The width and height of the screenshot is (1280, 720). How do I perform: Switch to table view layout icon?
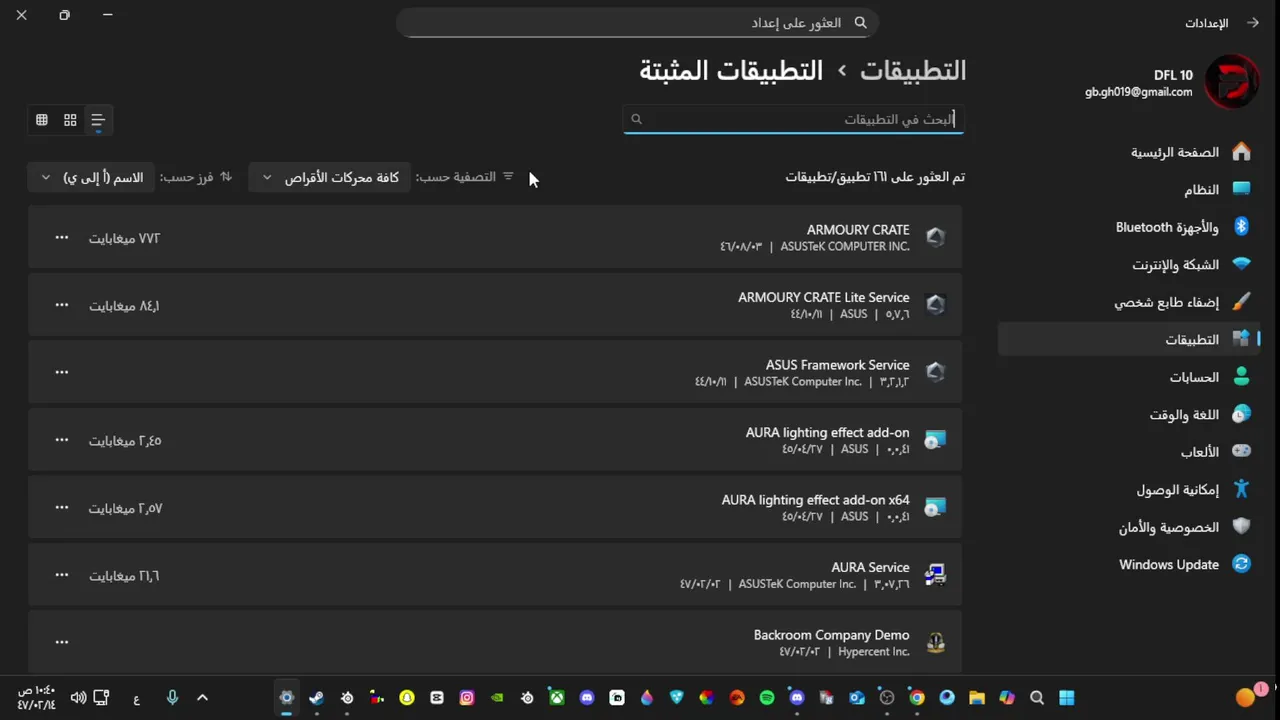coord(42,120)
